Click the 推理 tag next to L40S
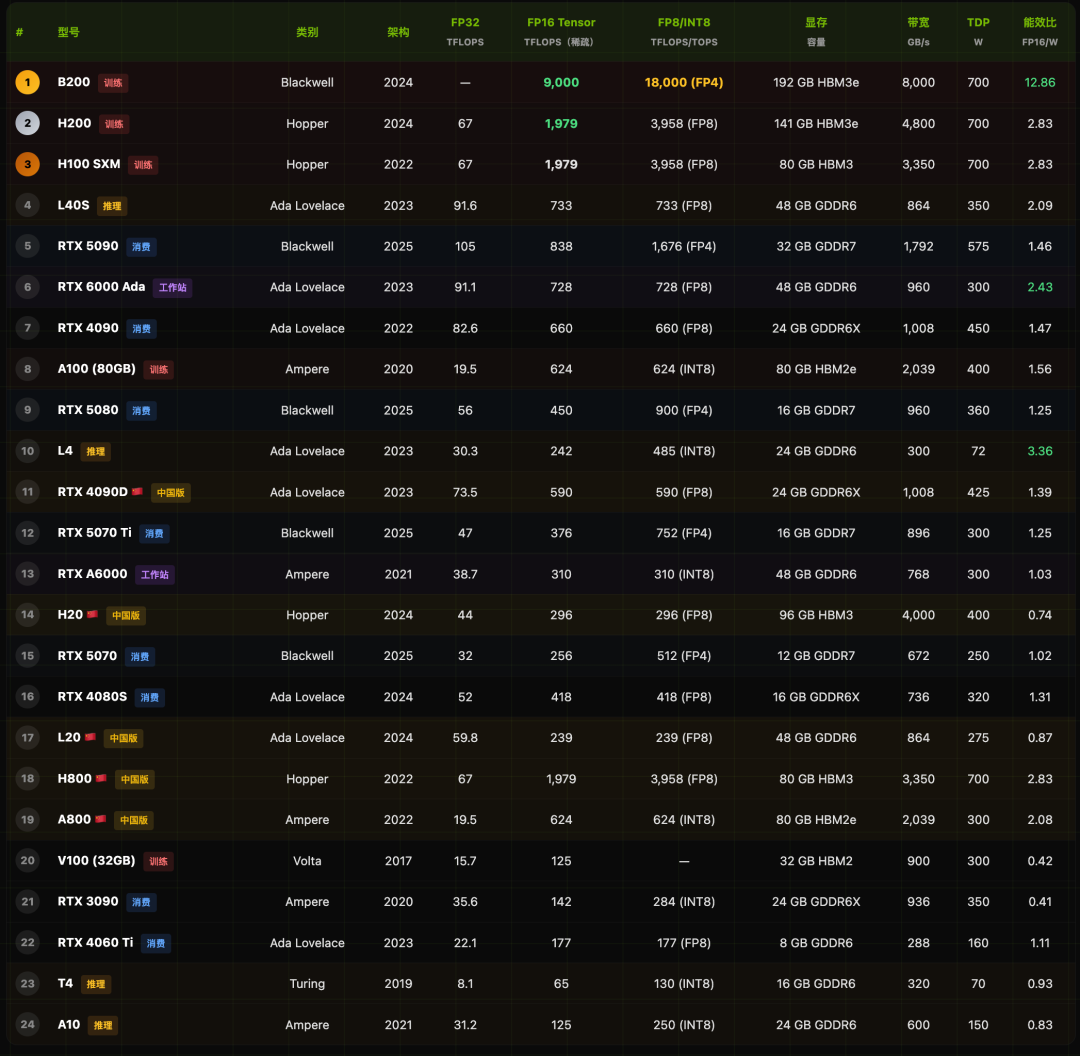The height and width of the screenshot is (1056, 1080). click(x=112, y=206)
